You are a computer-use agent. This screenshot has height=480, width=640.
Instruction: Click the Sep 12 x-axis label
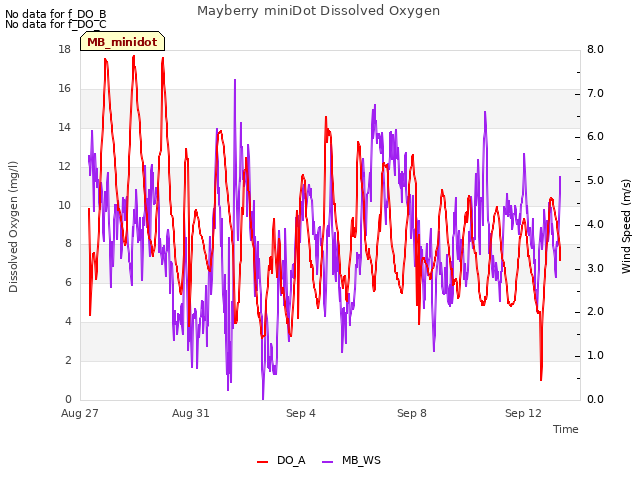point(523,413)
